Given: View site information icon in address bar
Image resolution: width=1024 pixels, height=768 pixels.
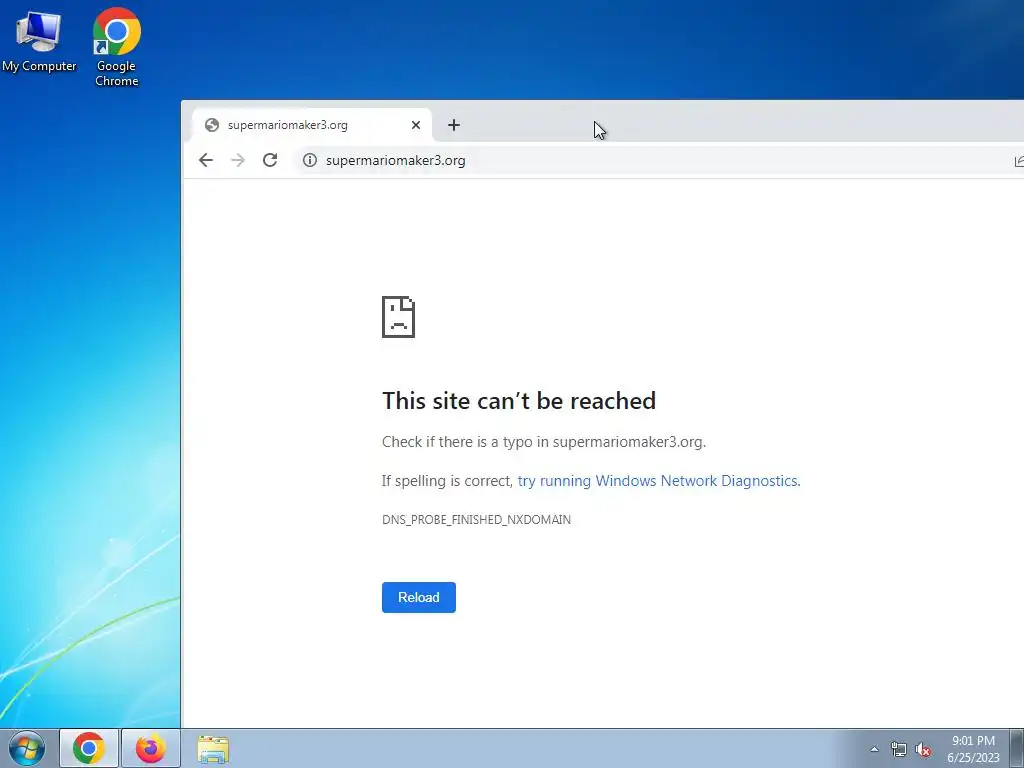Looking at the screenshot, I should 310,160.
